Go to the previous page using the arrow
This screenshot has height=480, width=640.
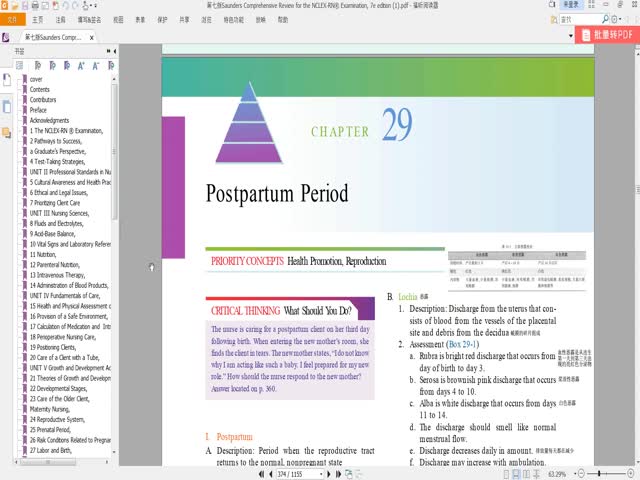(267, 473)
